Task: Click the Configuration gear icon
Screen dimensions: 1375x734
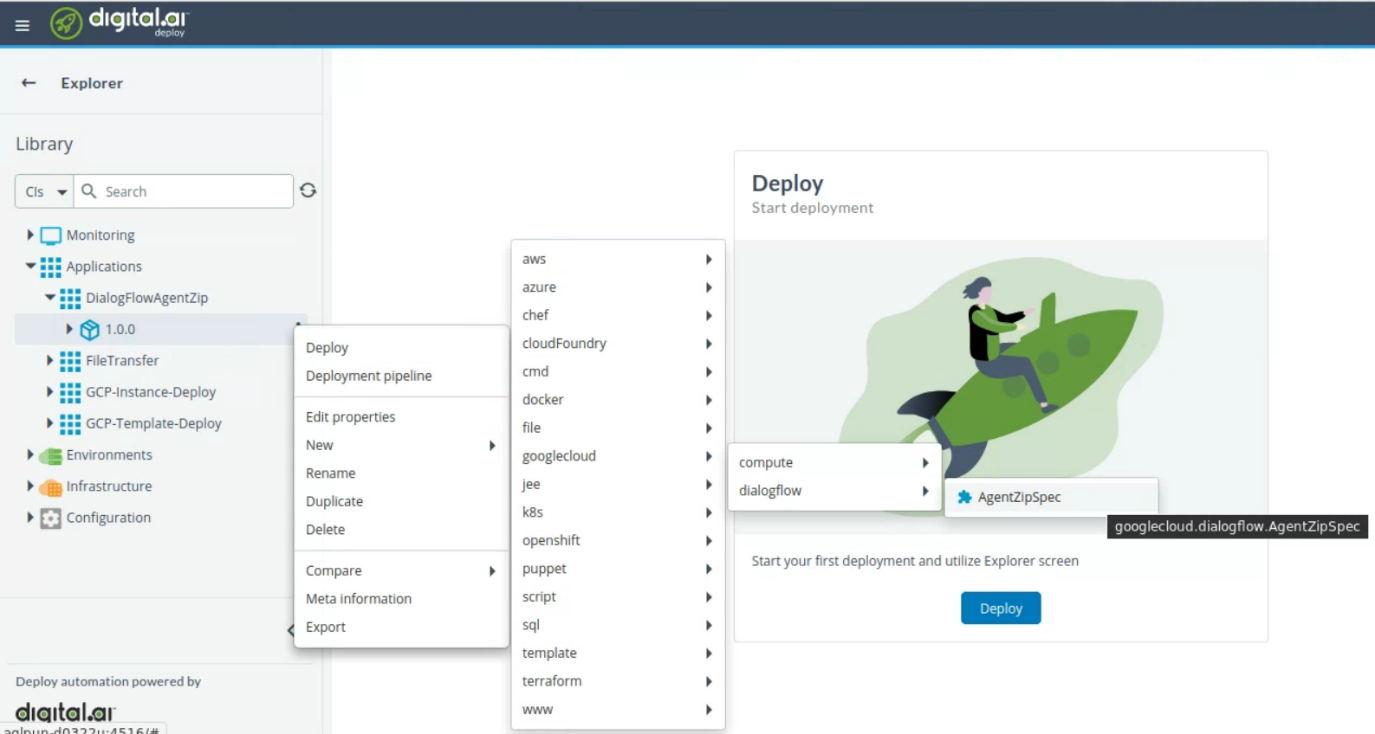Action: coord(51,518)
